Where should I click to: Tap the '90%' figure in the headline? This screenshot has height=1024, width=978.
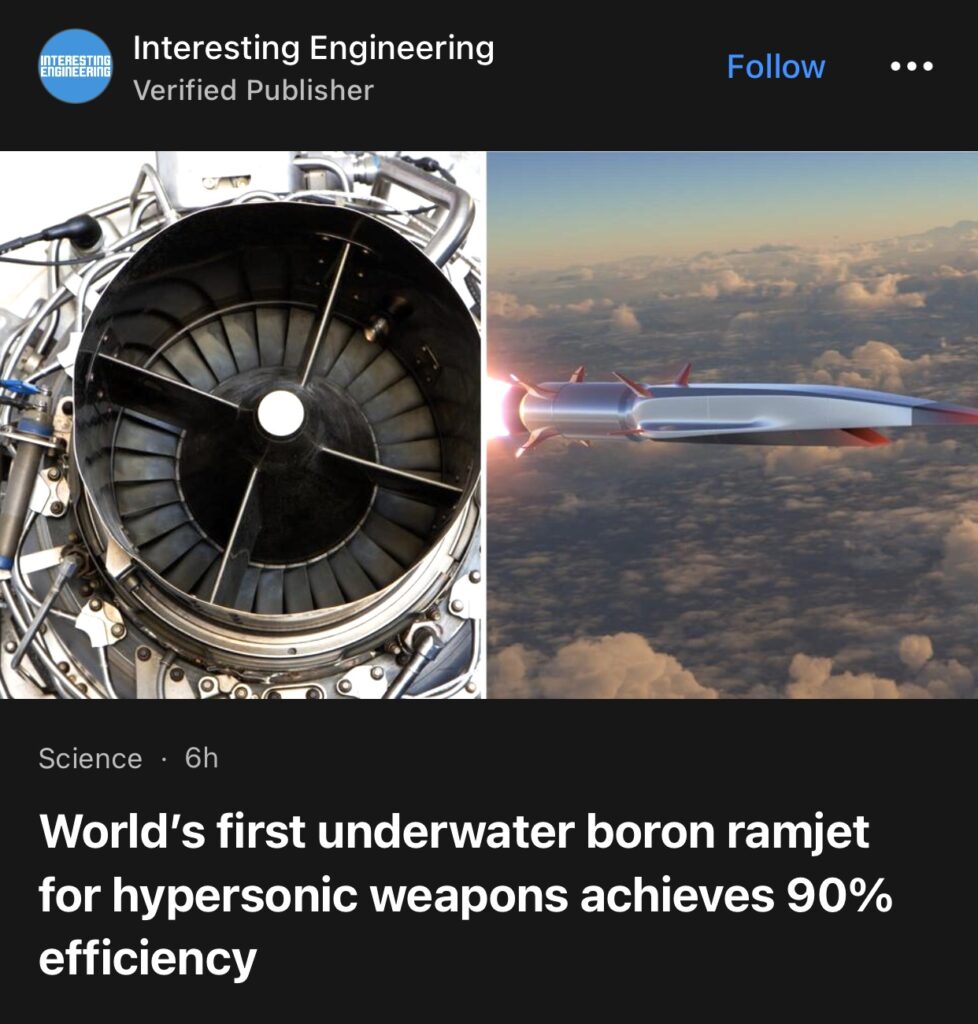coord(840,895)
